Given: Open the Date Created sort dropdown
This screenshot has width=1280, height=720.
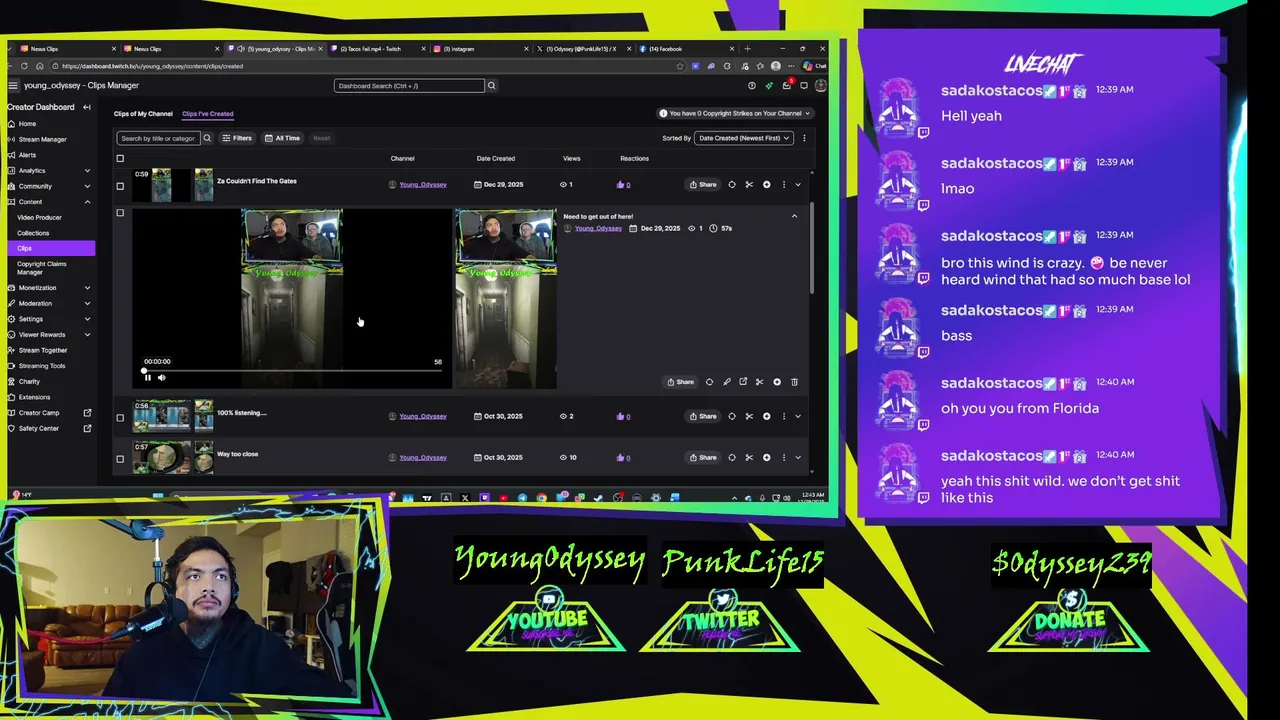Looking at the screenshot, I should point(744,138).
